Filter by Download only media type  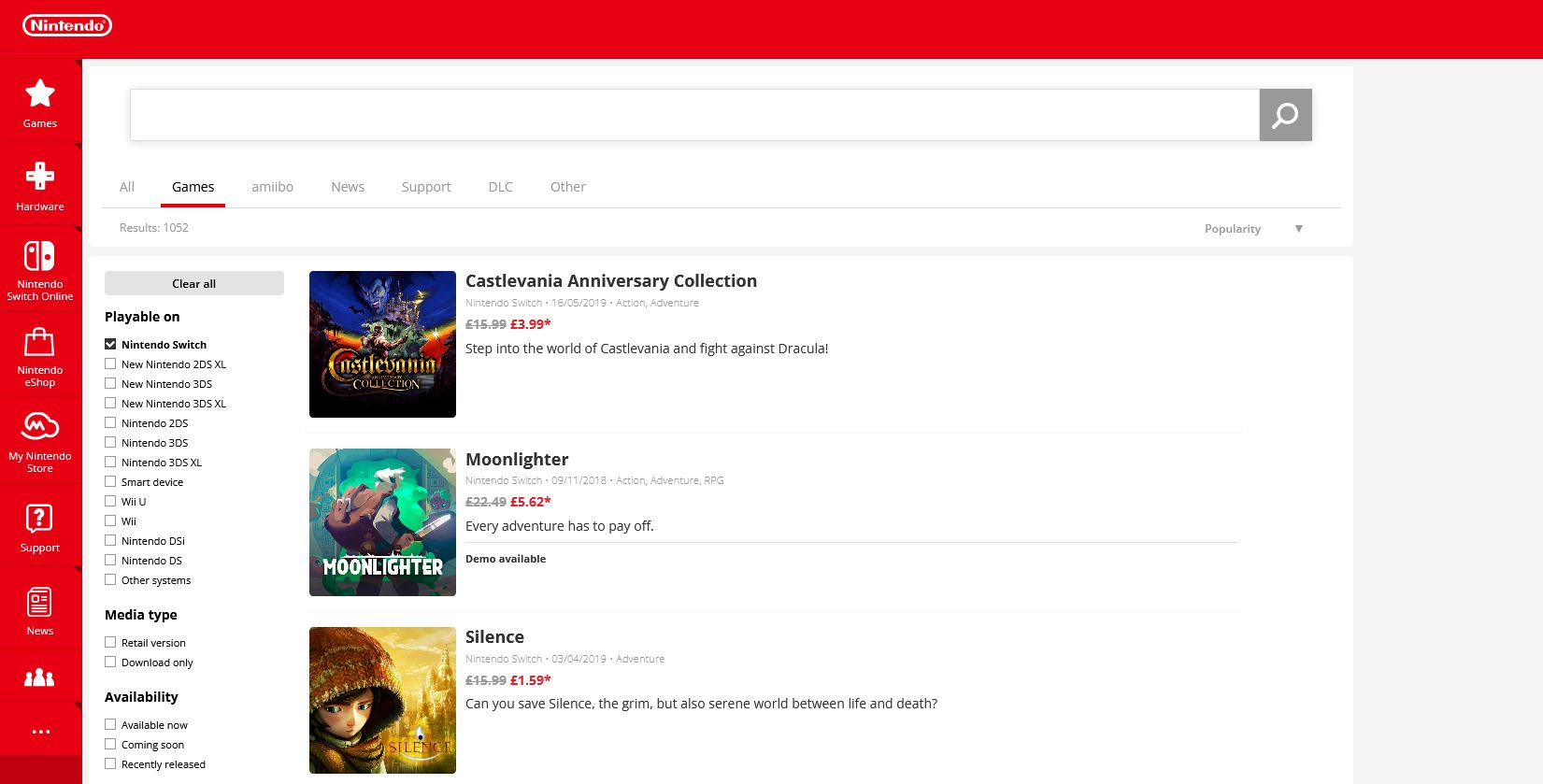click(x=110, y=662)
